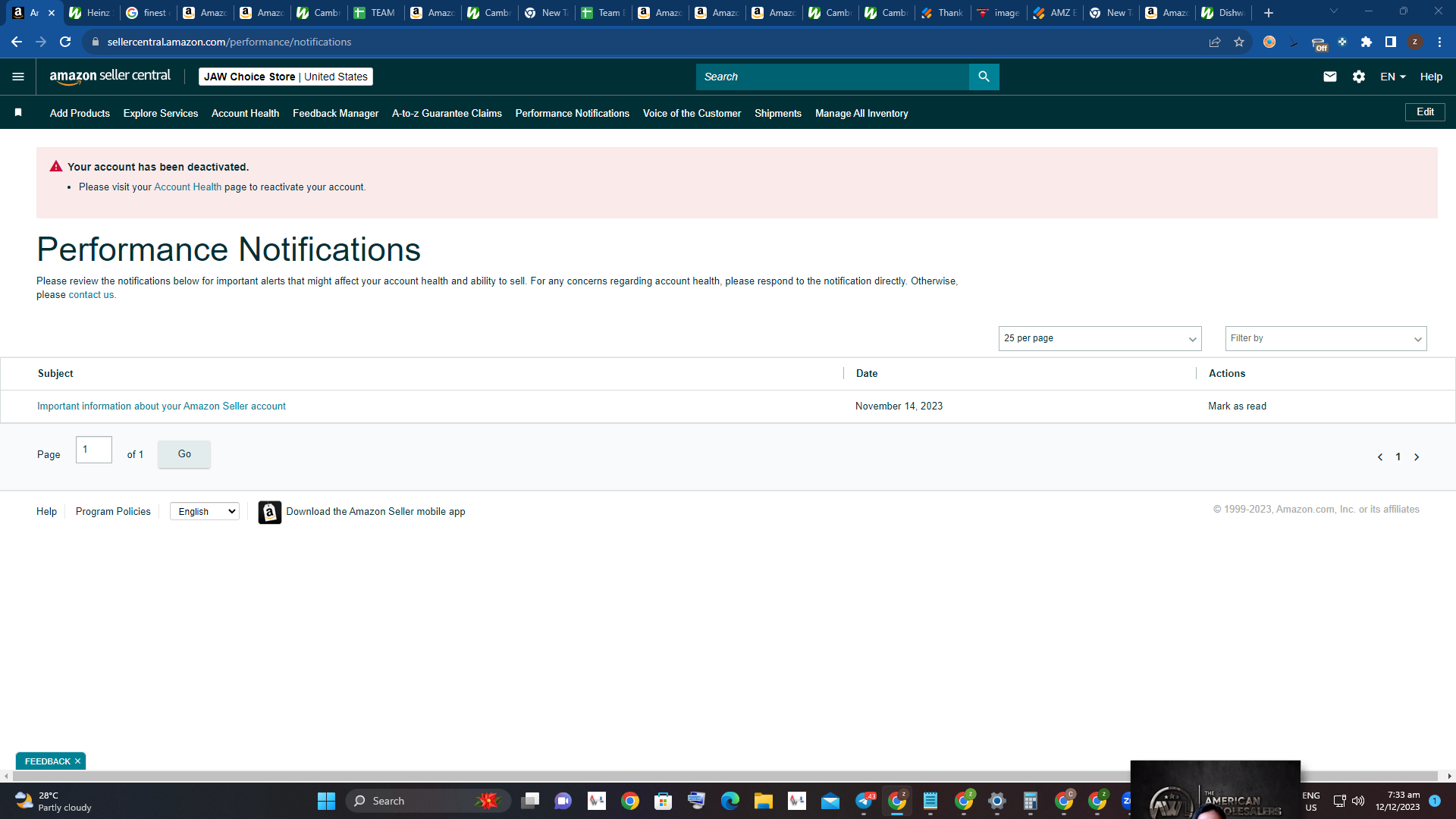Click the horizontal scrollbar at the page bottom

tap(724, 776)
